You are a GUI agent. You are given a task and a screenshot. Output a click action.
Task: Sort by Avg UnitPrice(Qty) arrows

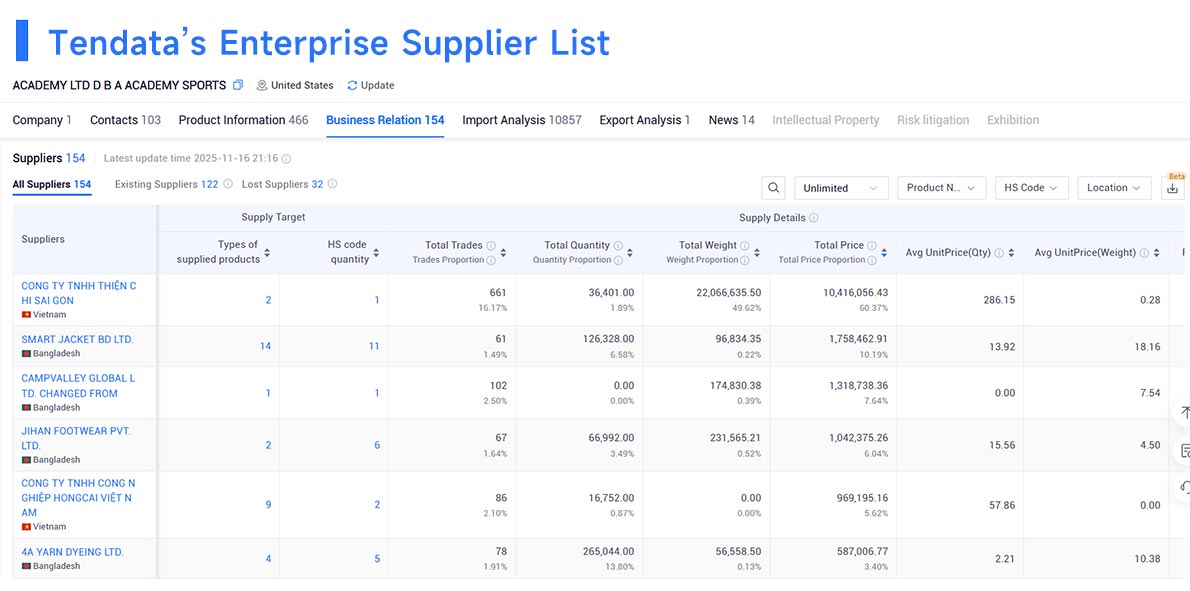tap(1011, 253)
